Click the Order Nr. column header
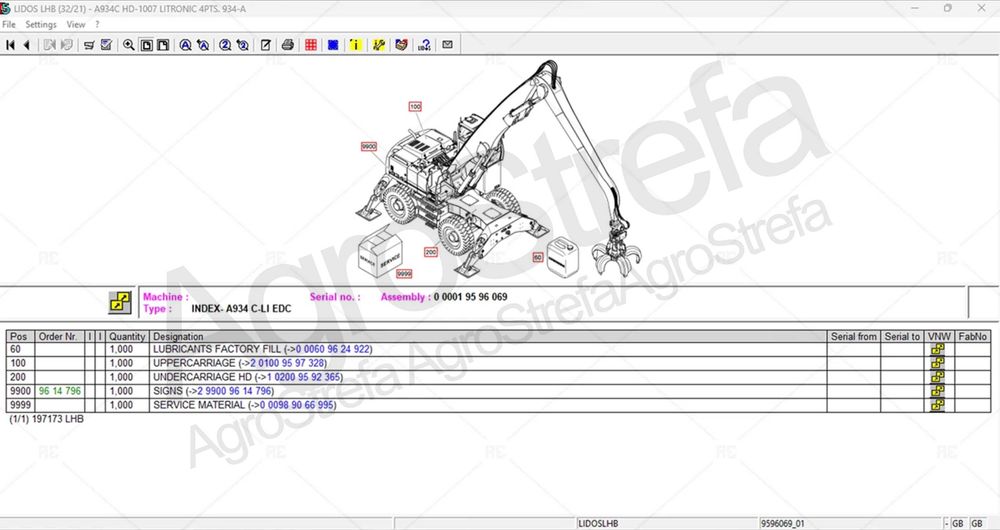Screen dimensions: 1000x530 (59, 336)
